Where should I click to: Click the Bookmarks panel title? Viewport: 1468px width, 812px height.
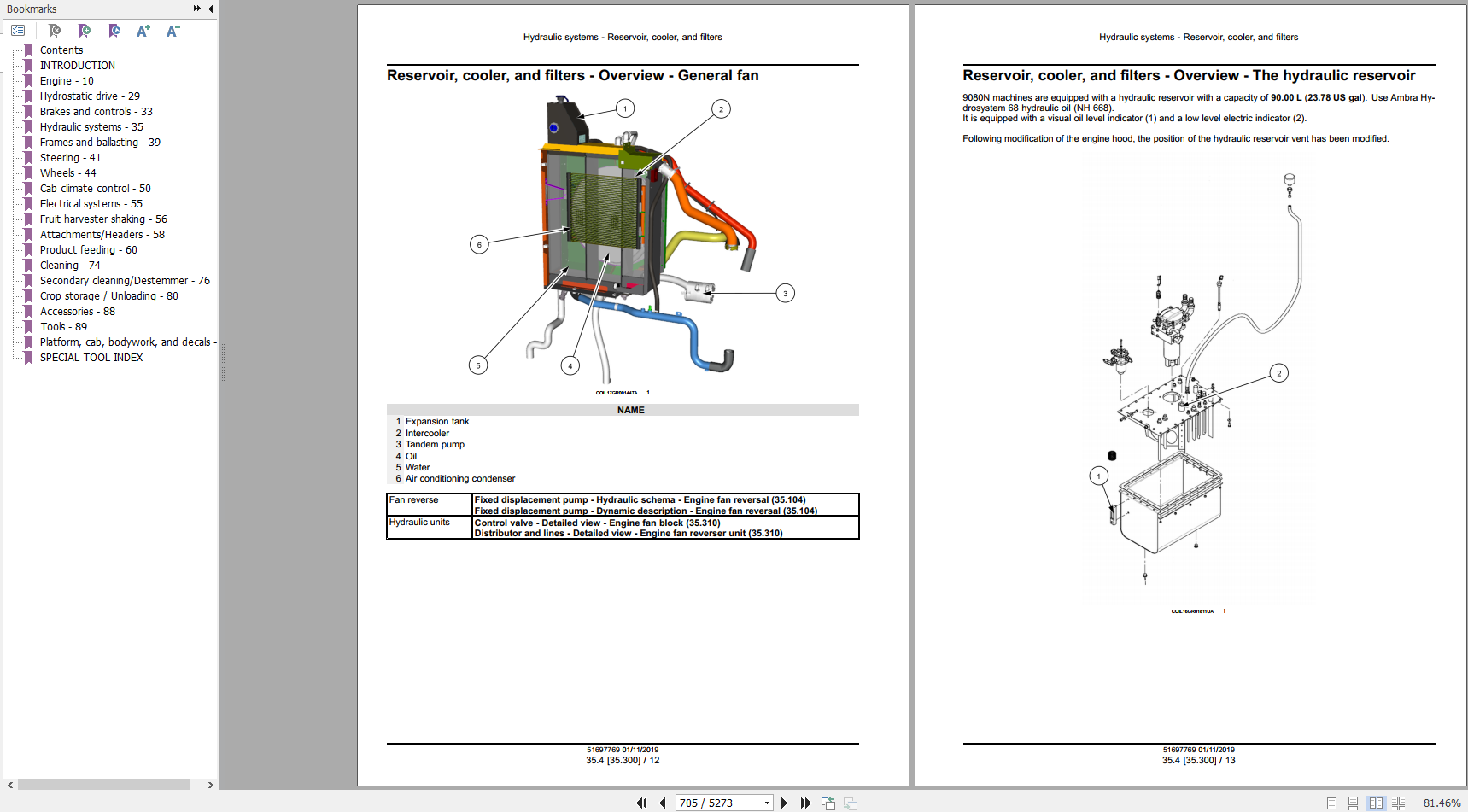(x=32, y=9)
